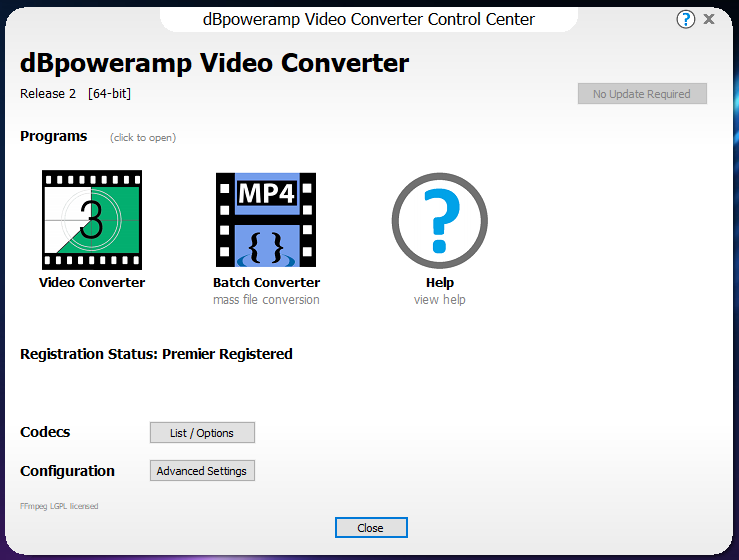Click the 'view help' caption
The height and width of the screenshot is (560, 739).
tap(440, 300)
